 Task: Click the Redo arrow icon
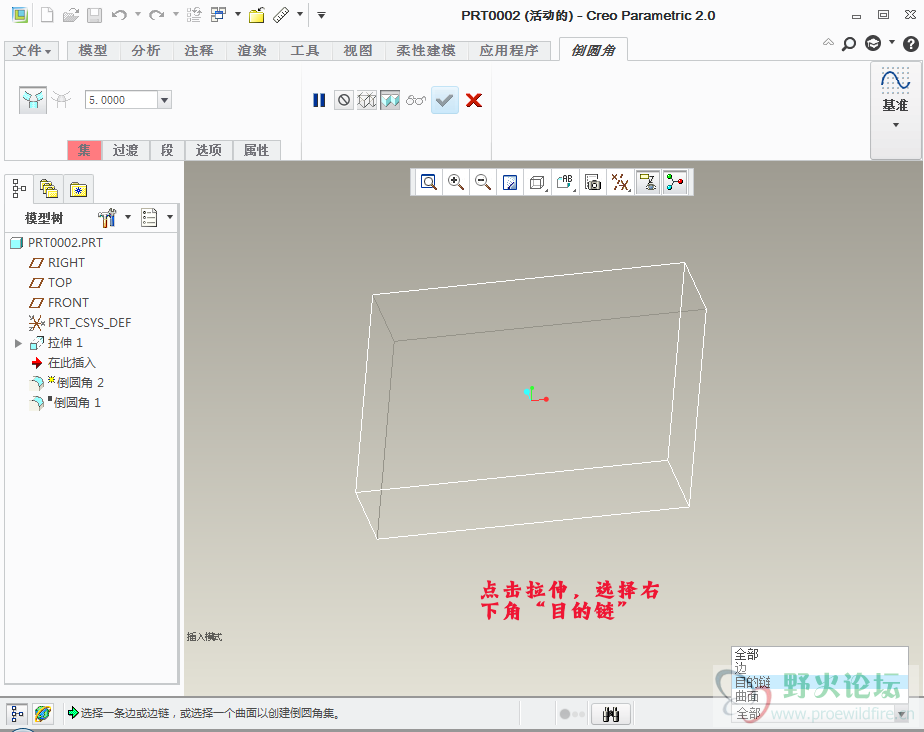click(156, 15)
